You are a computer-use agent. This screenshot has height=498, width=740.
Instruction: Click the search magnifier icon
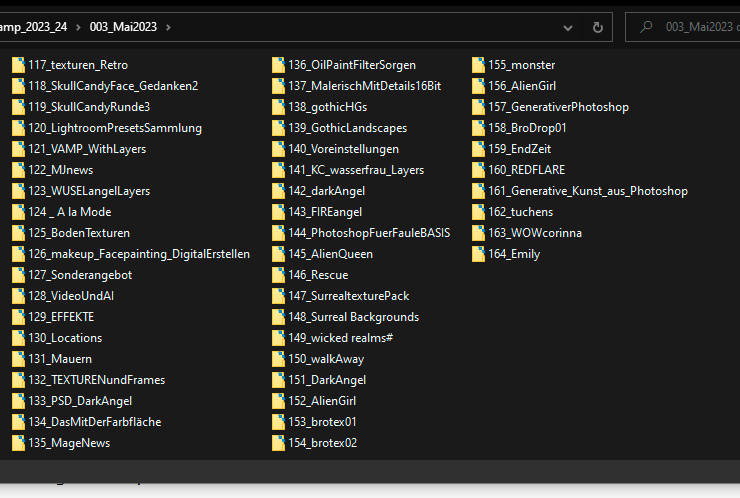tap(647, 27)
